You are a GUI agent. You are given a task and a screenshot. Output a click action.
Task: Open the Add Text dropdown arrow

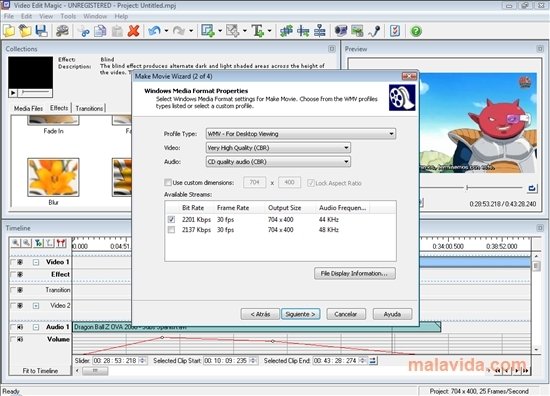click(x=269, y=31)
